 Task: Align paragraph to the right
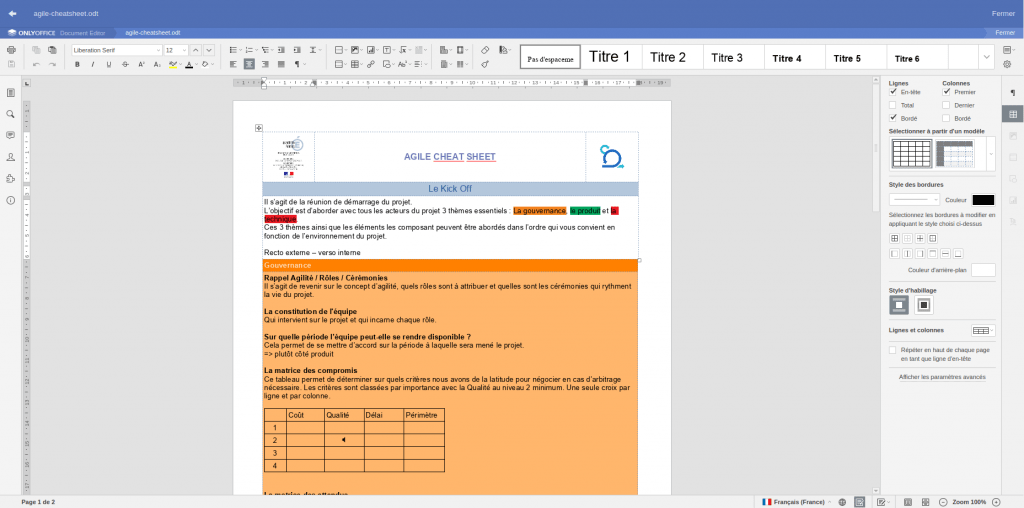click(265, 64)
